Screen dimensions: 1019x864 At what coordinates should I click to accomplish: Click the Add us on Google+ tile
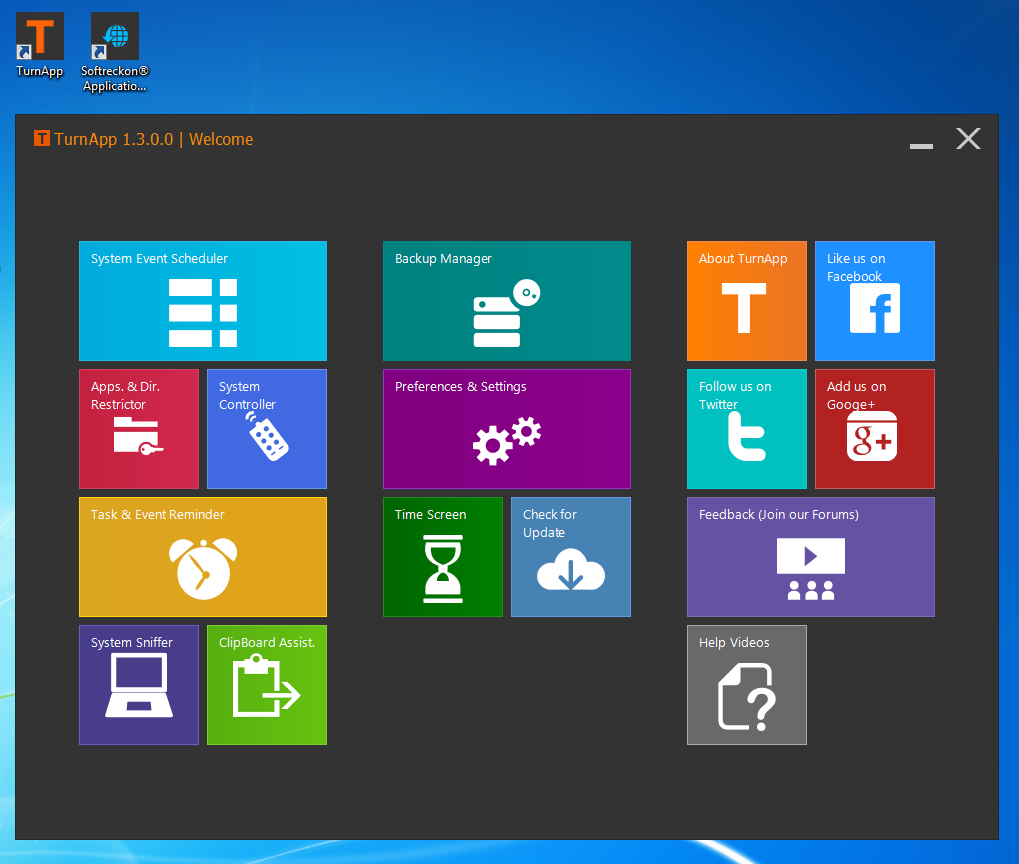tap(875, 428)
